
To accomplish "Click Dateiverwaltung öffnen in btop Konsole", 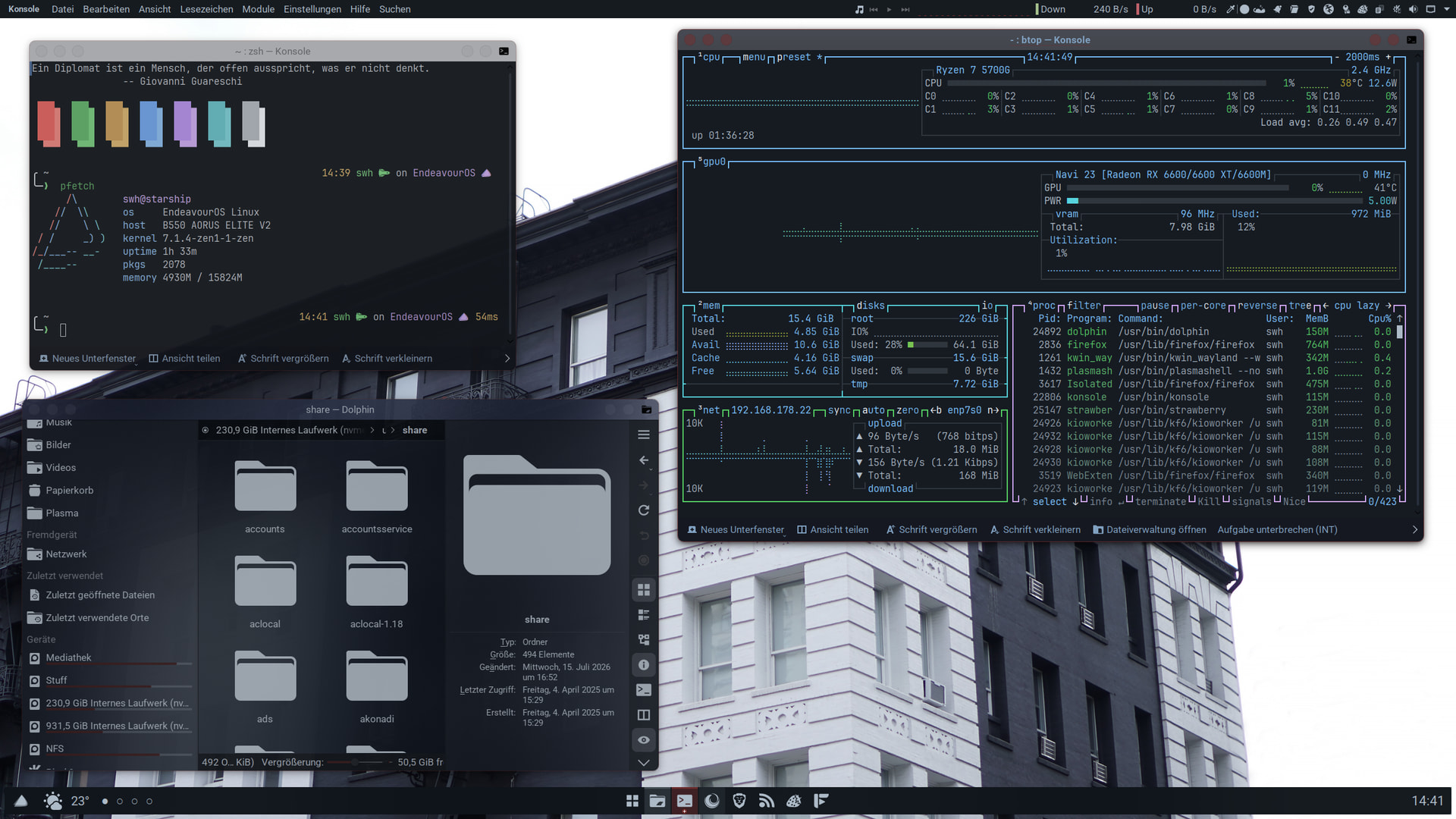I will point(1150,530).
